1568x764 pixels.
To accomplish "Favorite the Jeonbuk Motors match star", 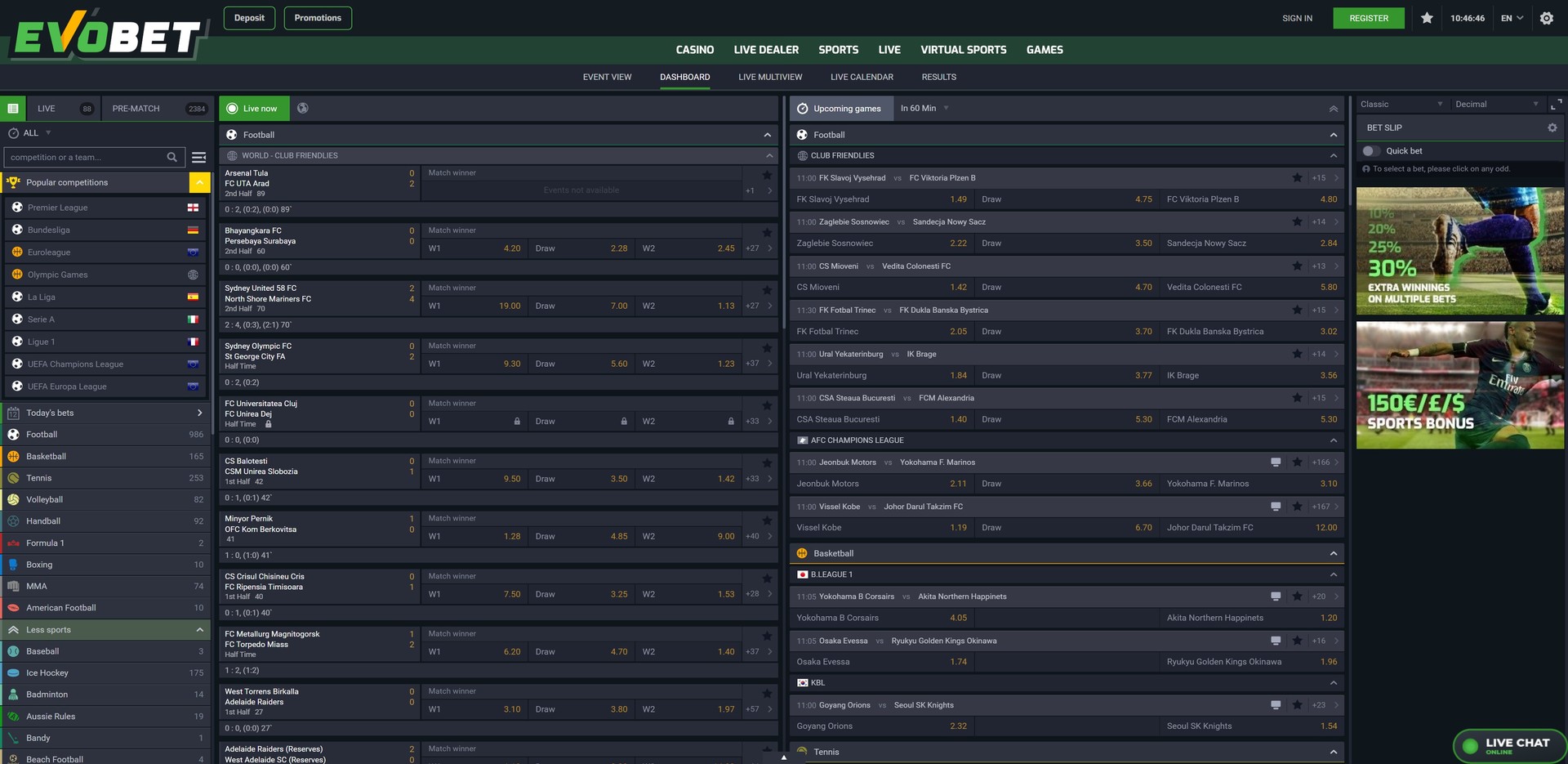I will (1297, 462).
